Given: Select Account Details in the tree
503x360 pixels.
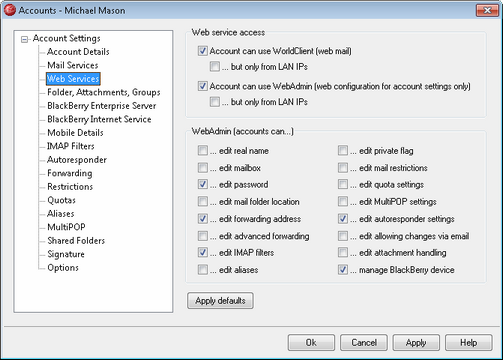Looking at the screenshot, I should [x=78, y=52].
